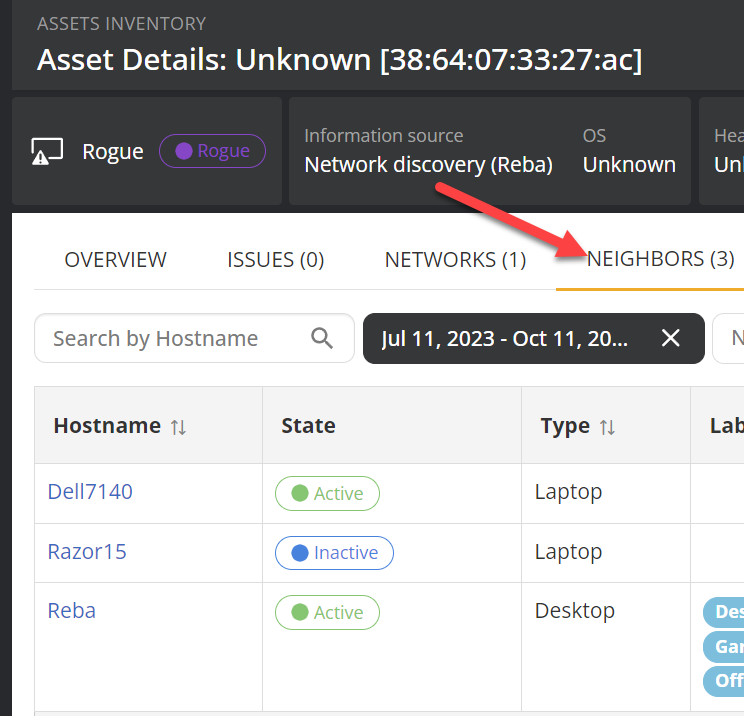The height and width of the screenshot is (716, 744).
Task: Click the first label tag in Reba row
Action: coord(724,612)
